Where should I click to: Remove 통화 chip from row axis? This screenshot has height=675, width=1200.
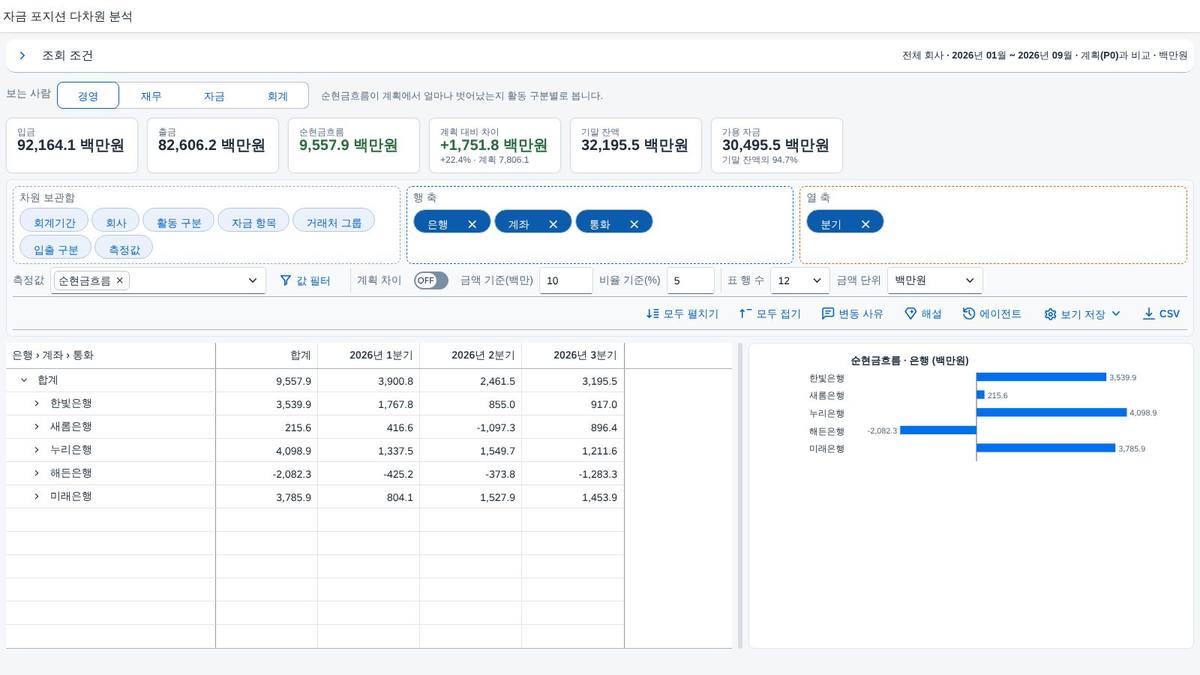(x=634, y=224)
